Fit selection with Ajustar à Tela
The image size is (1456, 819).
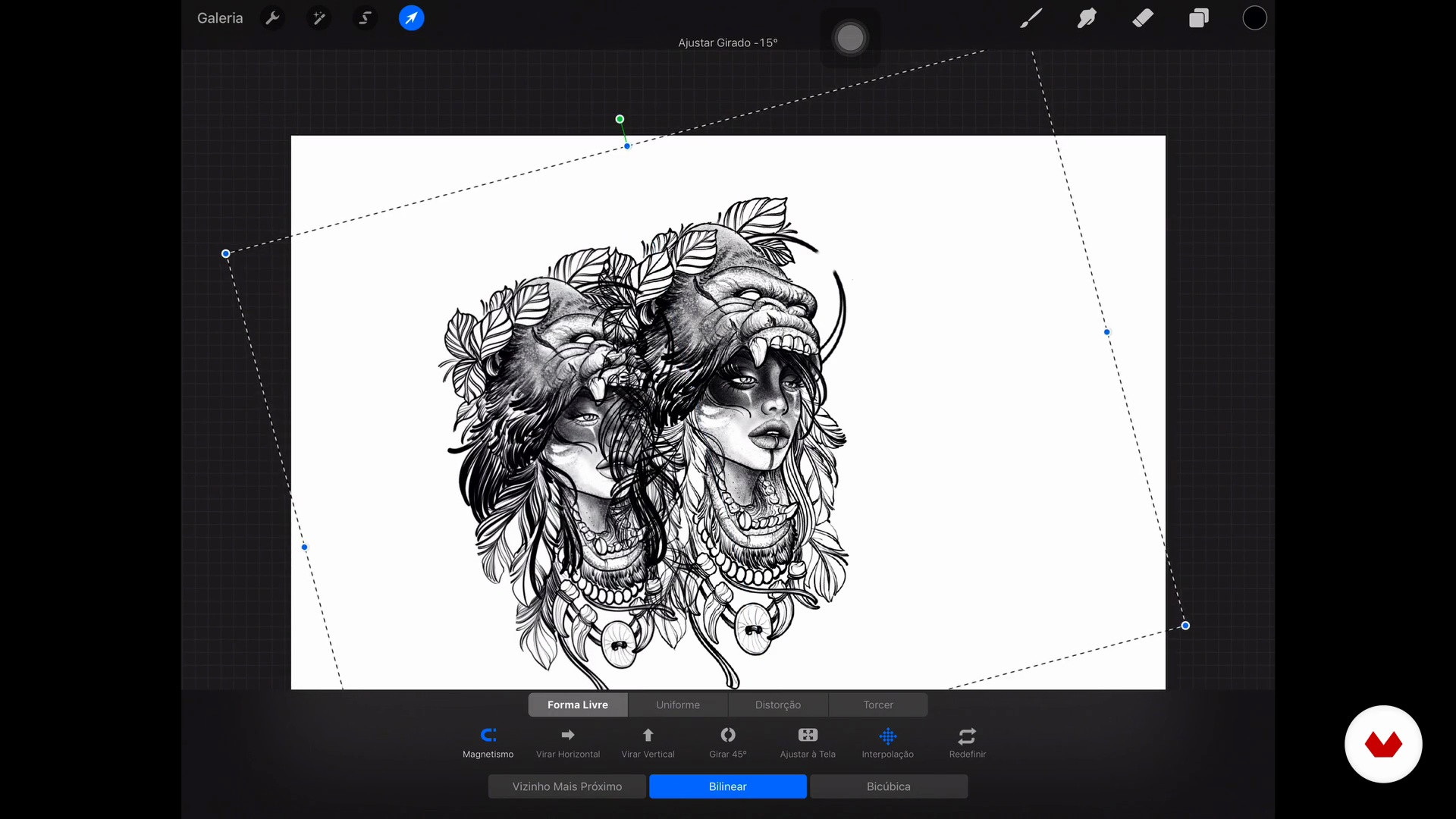(x=808, y=743)
